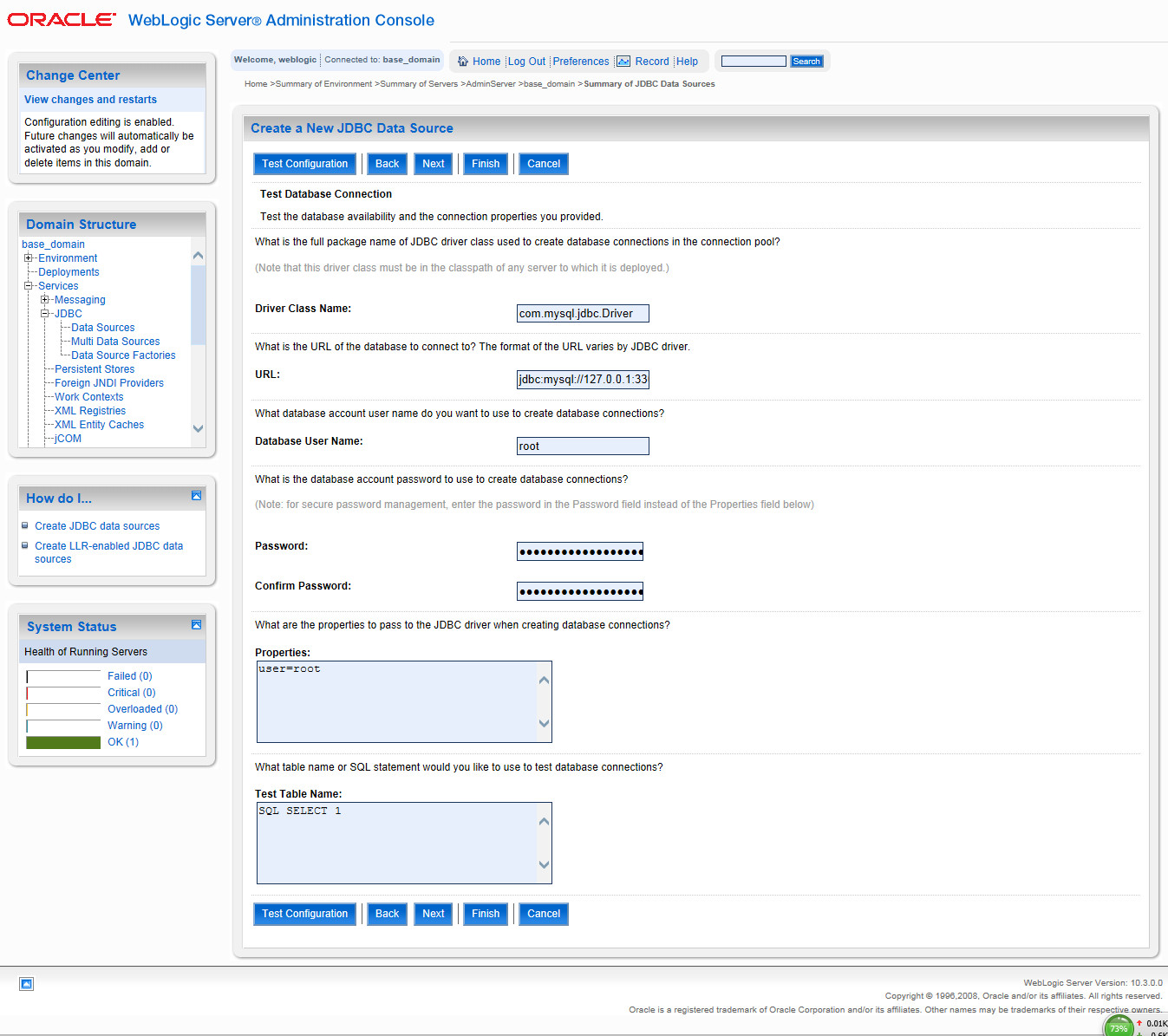Open Create LLR-enabled JDBC data sources link
Screen dimensions: 1168x1036
108,552
